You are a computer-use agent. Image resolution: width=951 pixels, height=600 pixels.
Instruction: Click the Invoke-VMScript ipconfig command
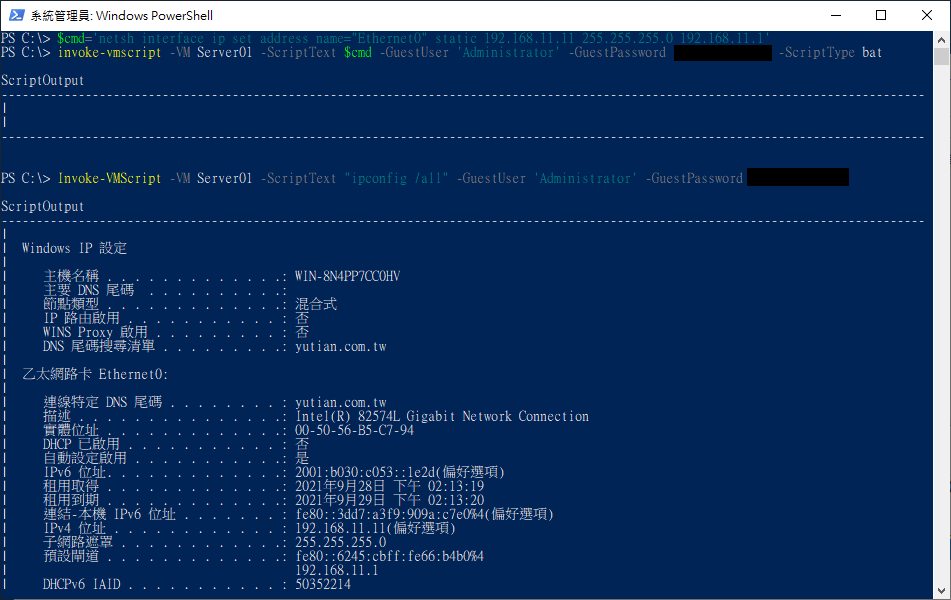110,178
